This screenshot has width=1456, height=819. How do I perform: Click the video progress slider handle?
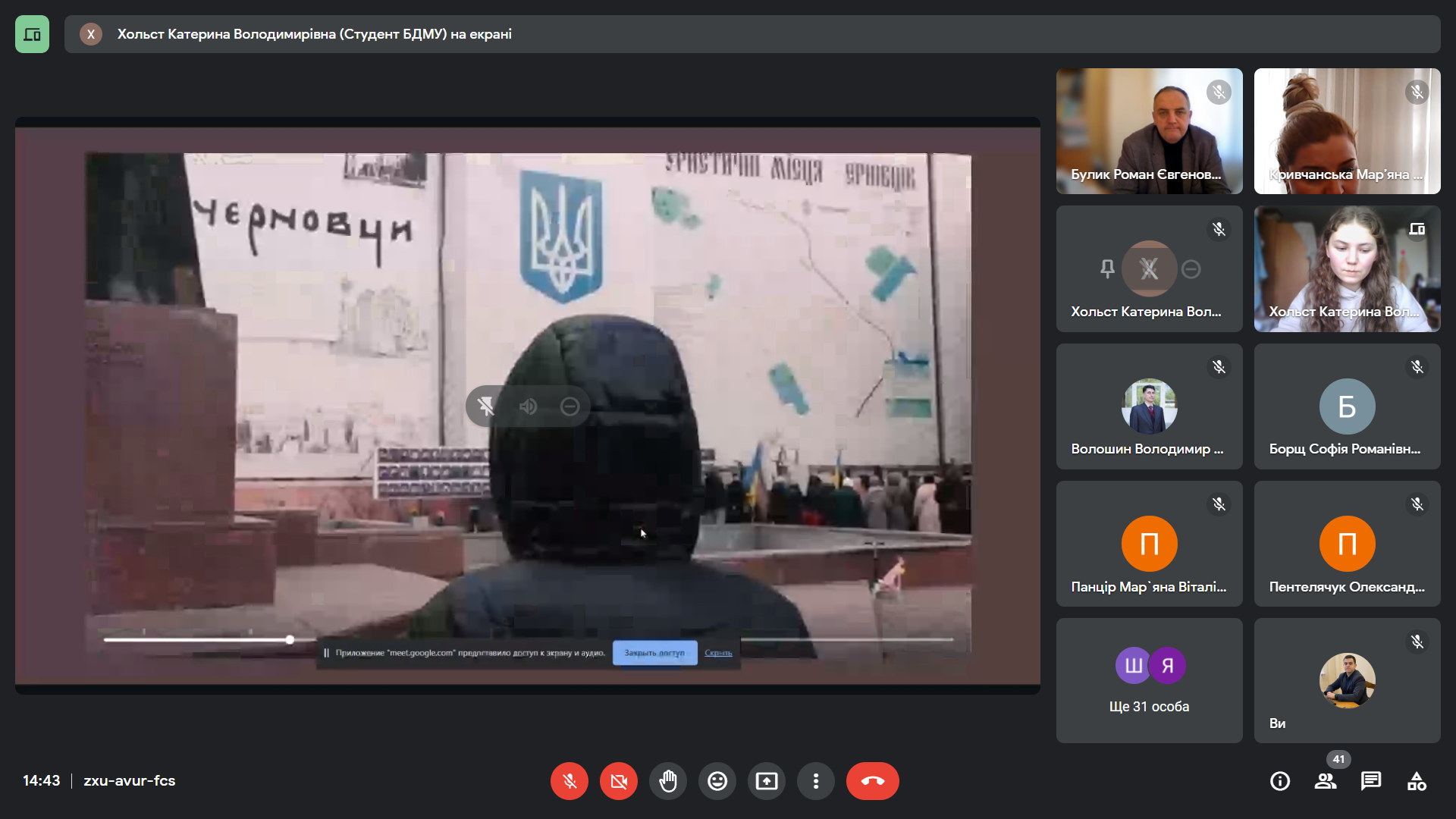pyautogui.click(x=290, y=640)
